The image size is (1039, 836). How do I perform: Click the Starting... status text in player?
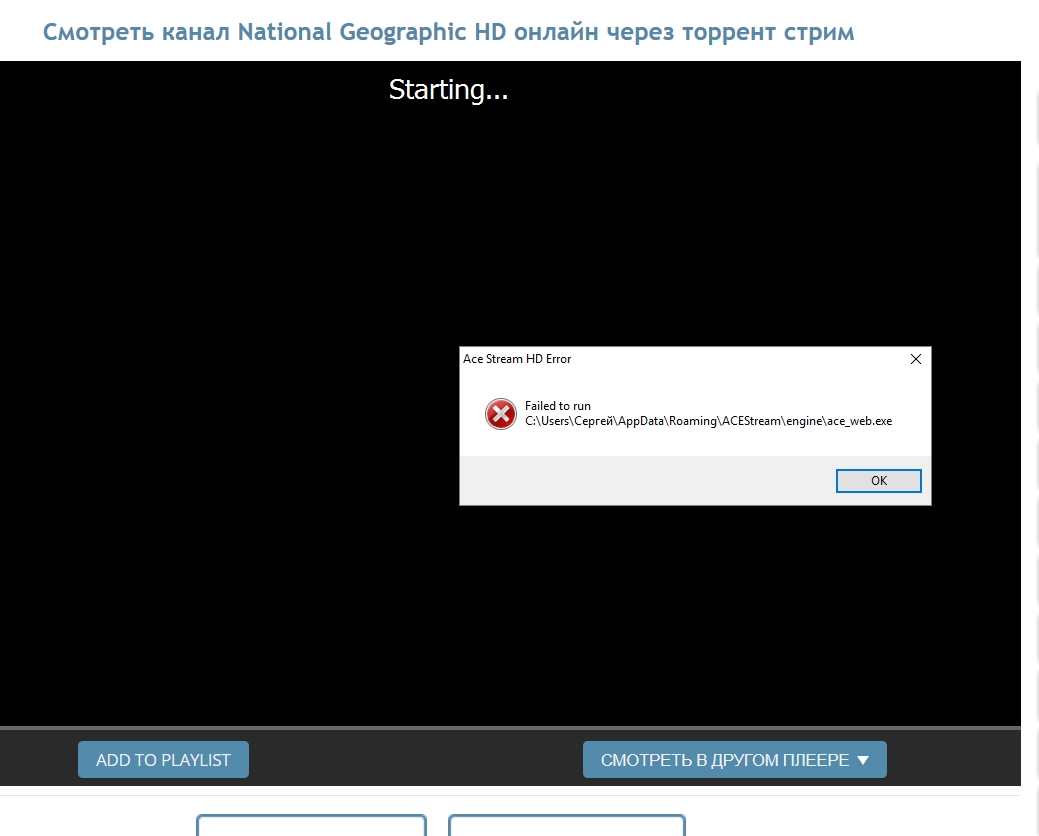tap(448, 90)
